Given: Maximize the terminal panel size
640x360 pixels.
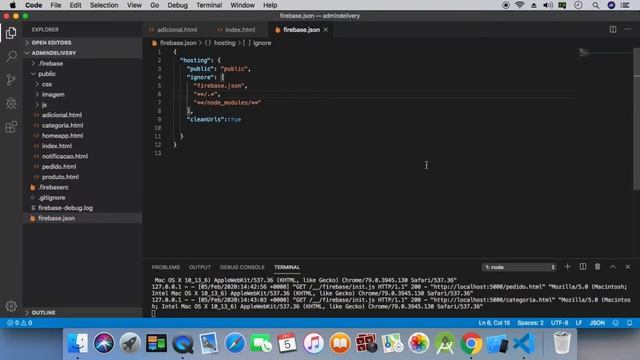Looking at the screenshot, I should (613, 267).
